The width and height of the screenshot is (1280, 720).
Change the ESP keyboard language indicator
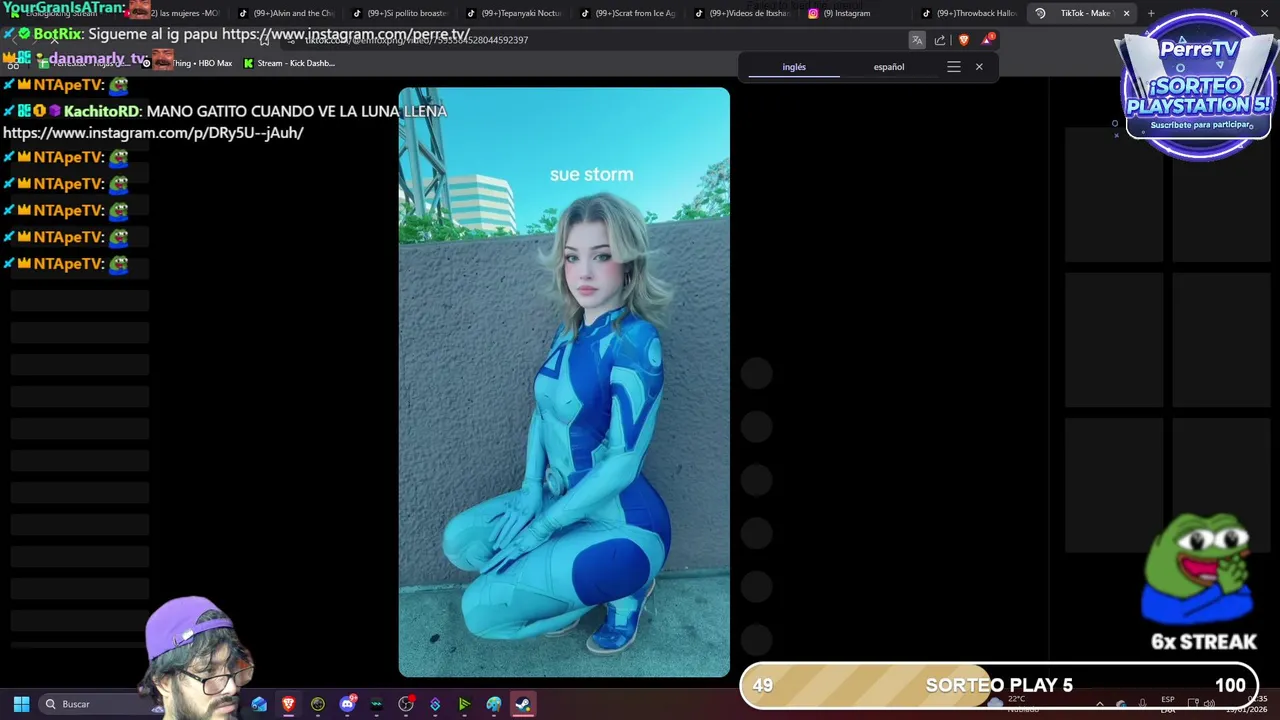coord(1168,704)
